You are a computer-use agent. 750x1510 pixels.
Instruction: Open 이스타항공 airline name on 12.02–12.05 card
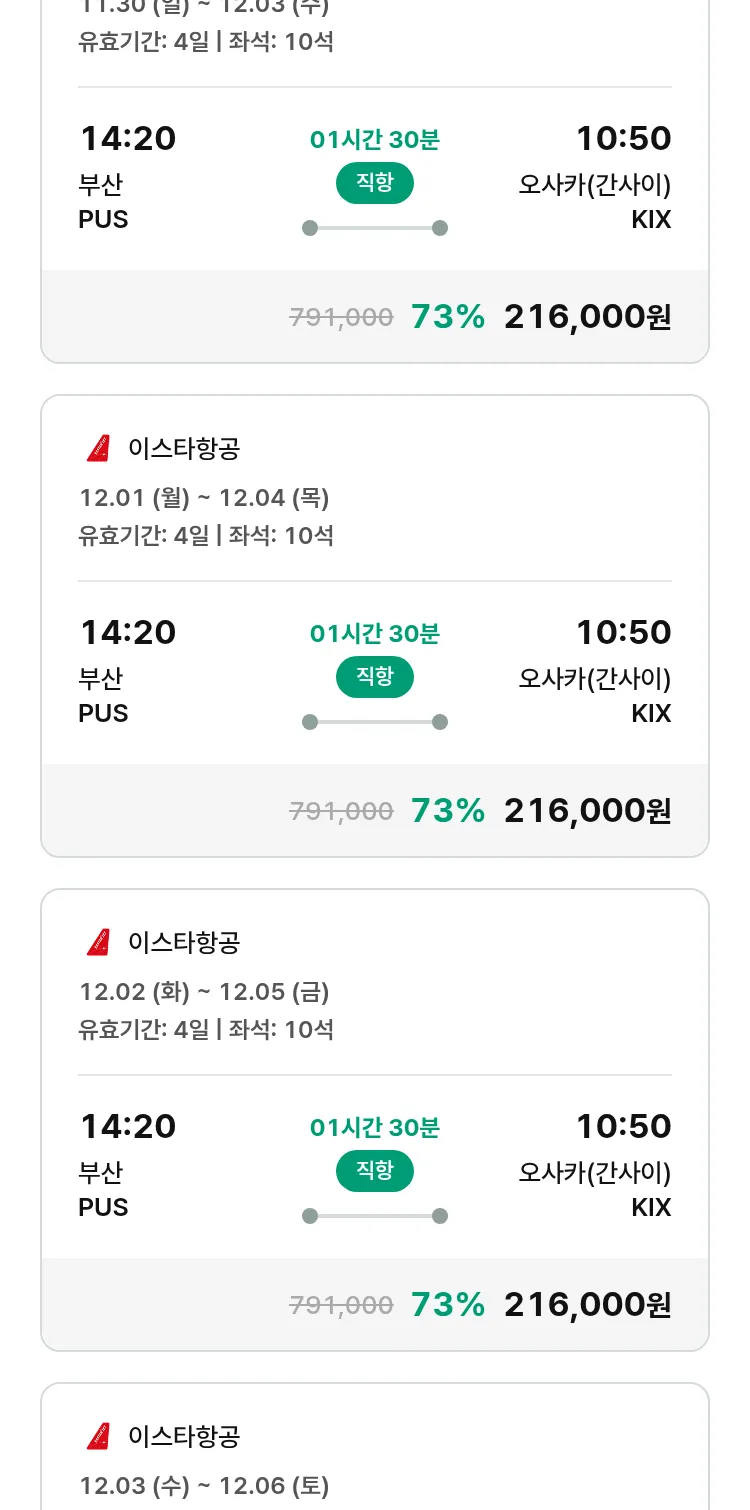(184, 943)
